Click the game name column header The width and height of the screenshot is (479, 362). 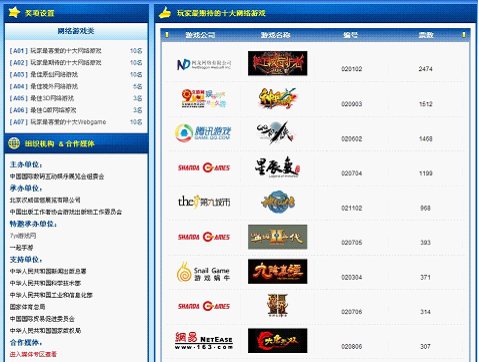coord(275,35)
